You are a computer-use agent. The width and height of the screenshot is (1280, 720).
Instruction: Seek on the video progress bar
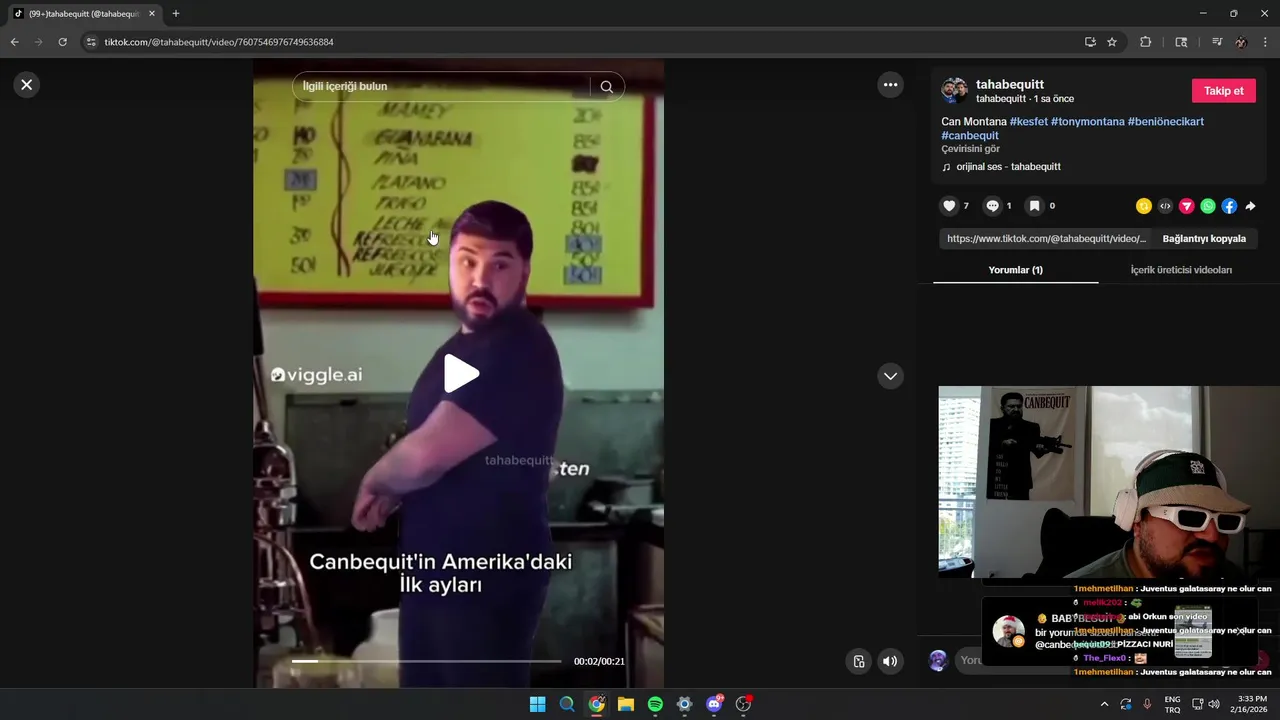(426, 661)
